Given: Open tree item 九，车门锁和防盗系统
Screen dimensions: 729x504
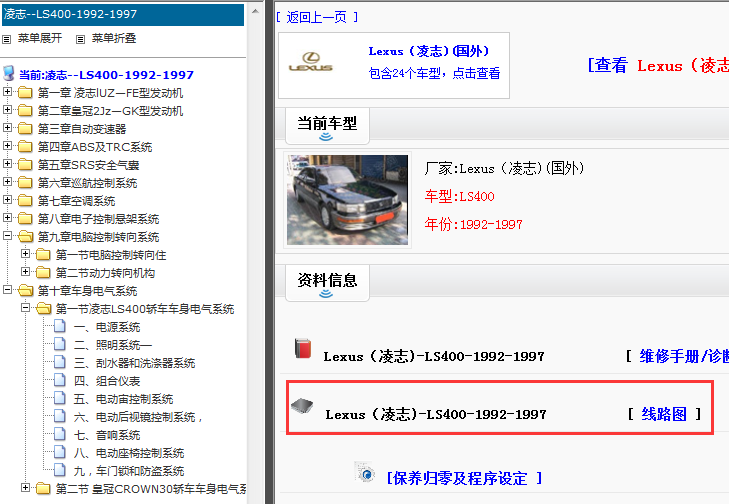Looking at the screenshot, I should coord(129,471).
